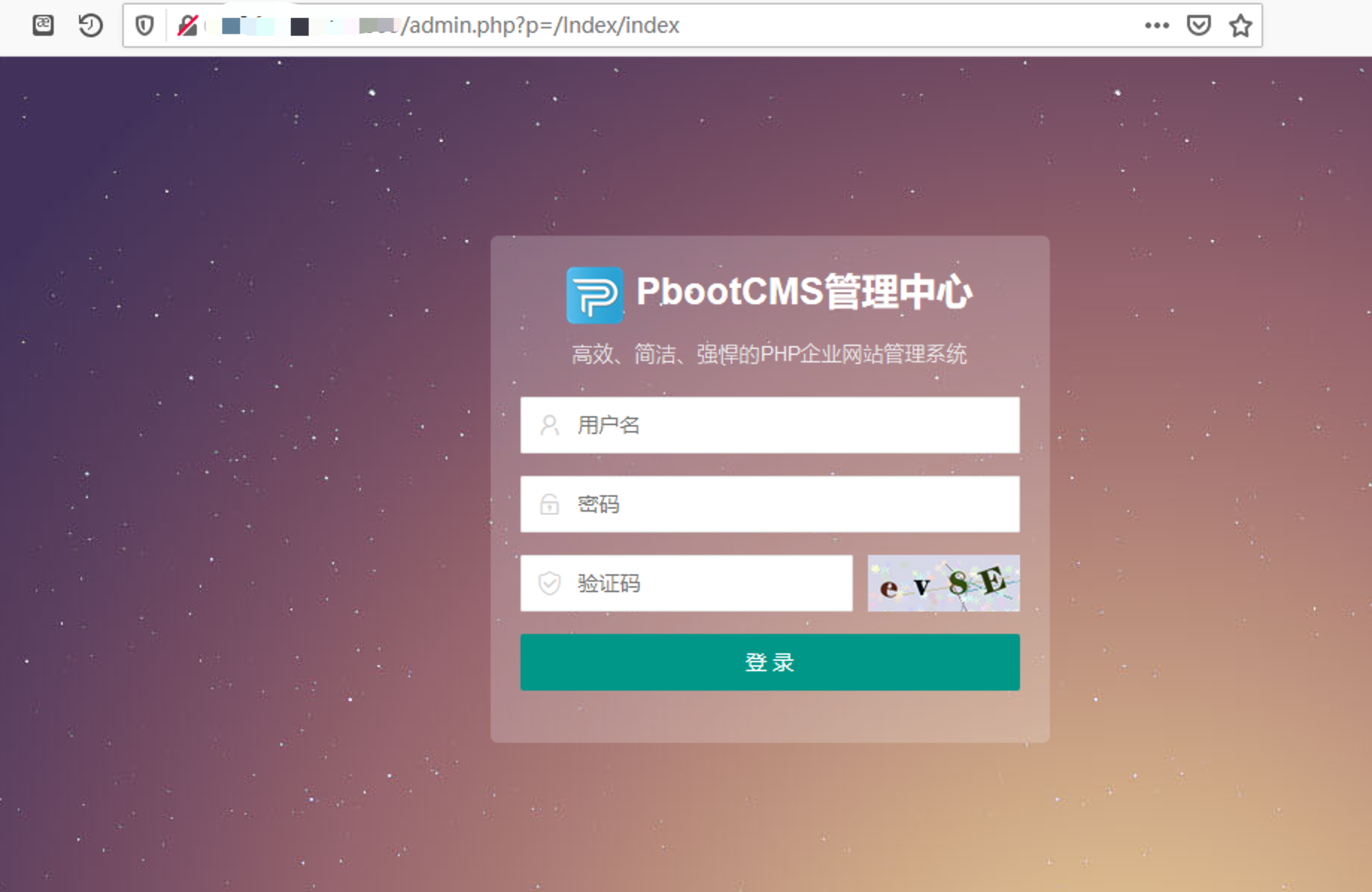Click the 登录 login button
The image size is (1372, 892).
click(770, 662)
